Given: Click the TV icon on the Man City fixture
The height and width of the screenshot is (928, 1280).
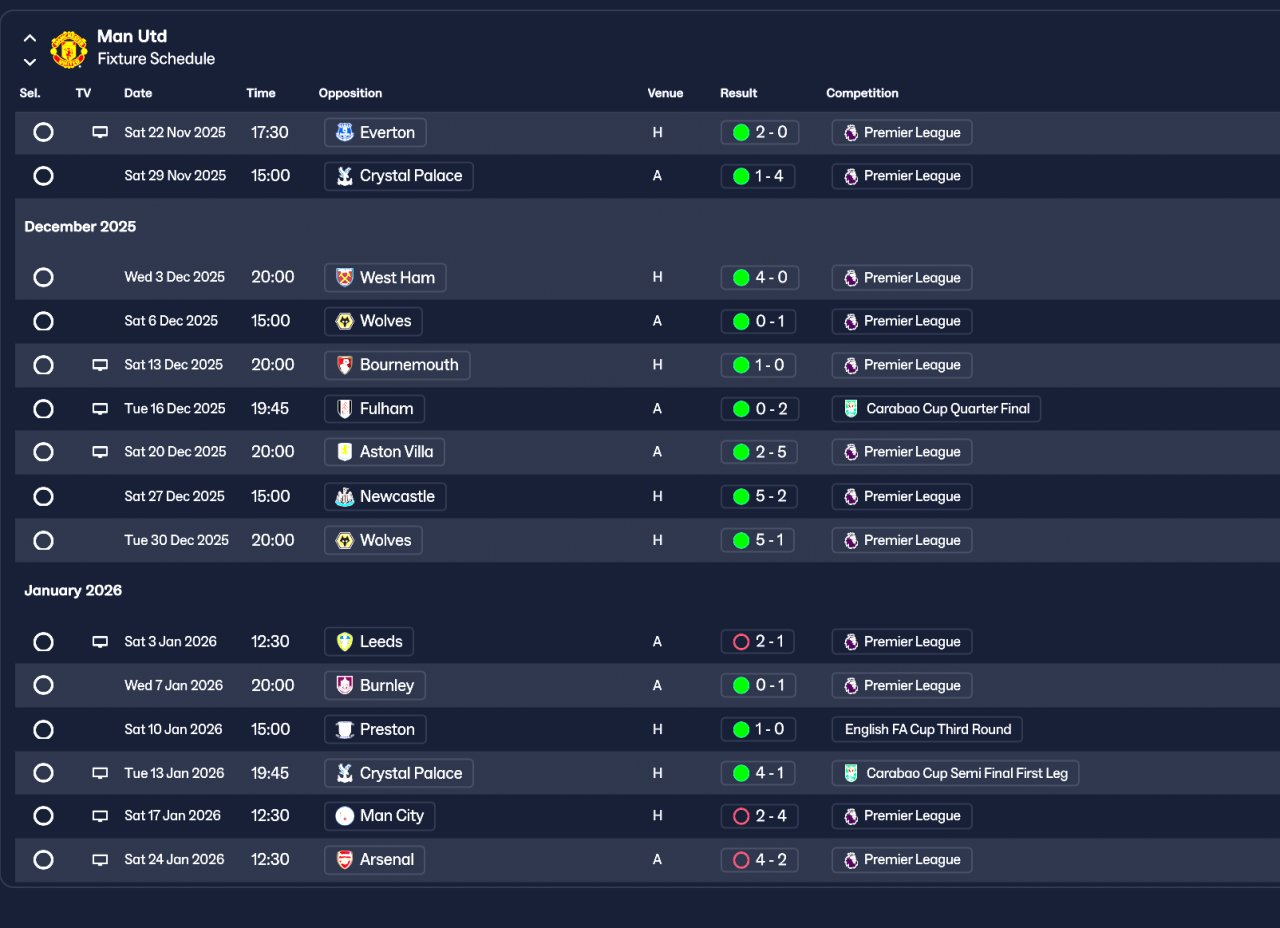Looking at the screenshot, I should (x=100, y=816).
